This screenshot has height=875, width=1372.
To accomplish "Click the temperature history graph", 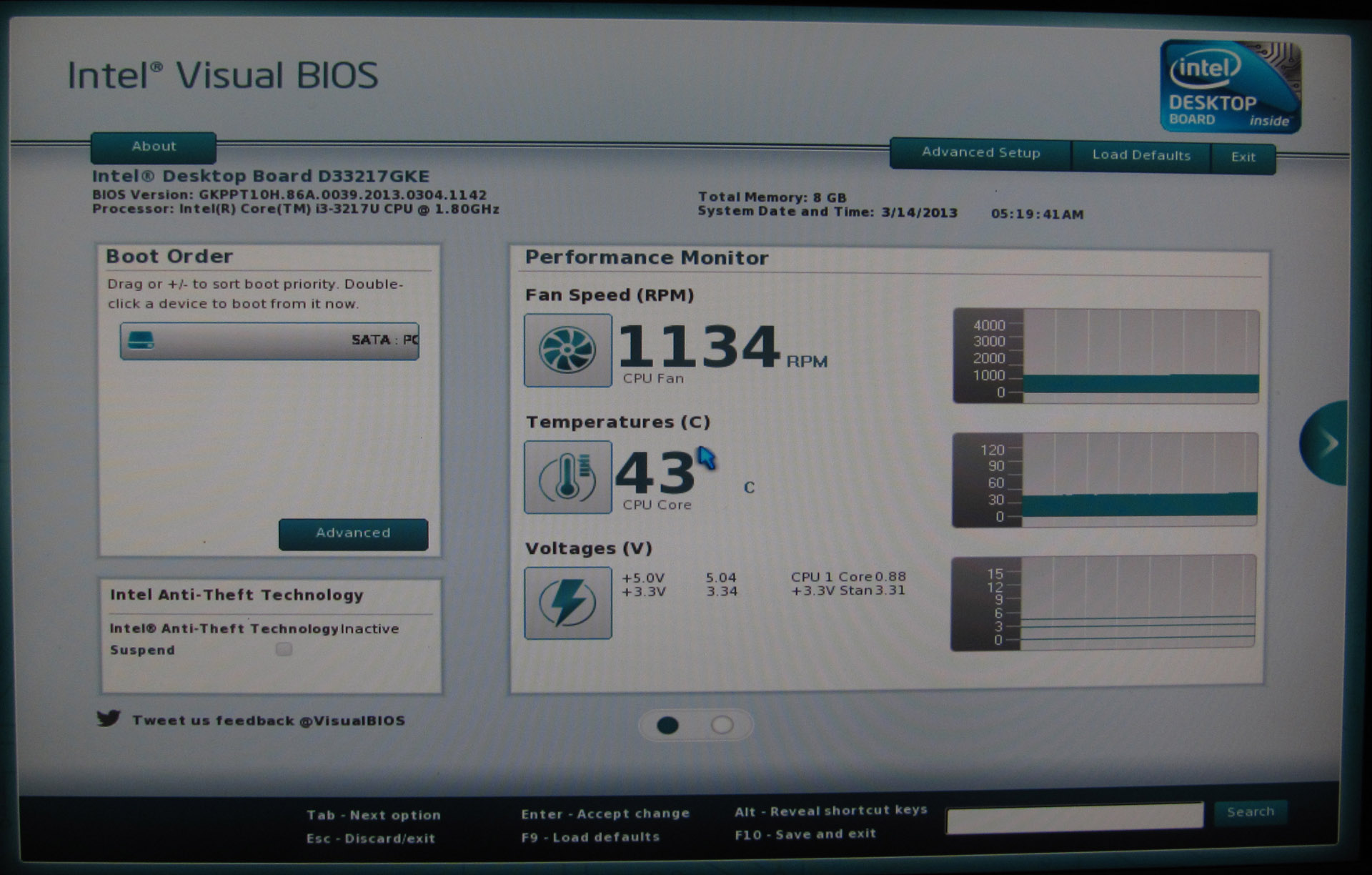I will click(1105, 480).
